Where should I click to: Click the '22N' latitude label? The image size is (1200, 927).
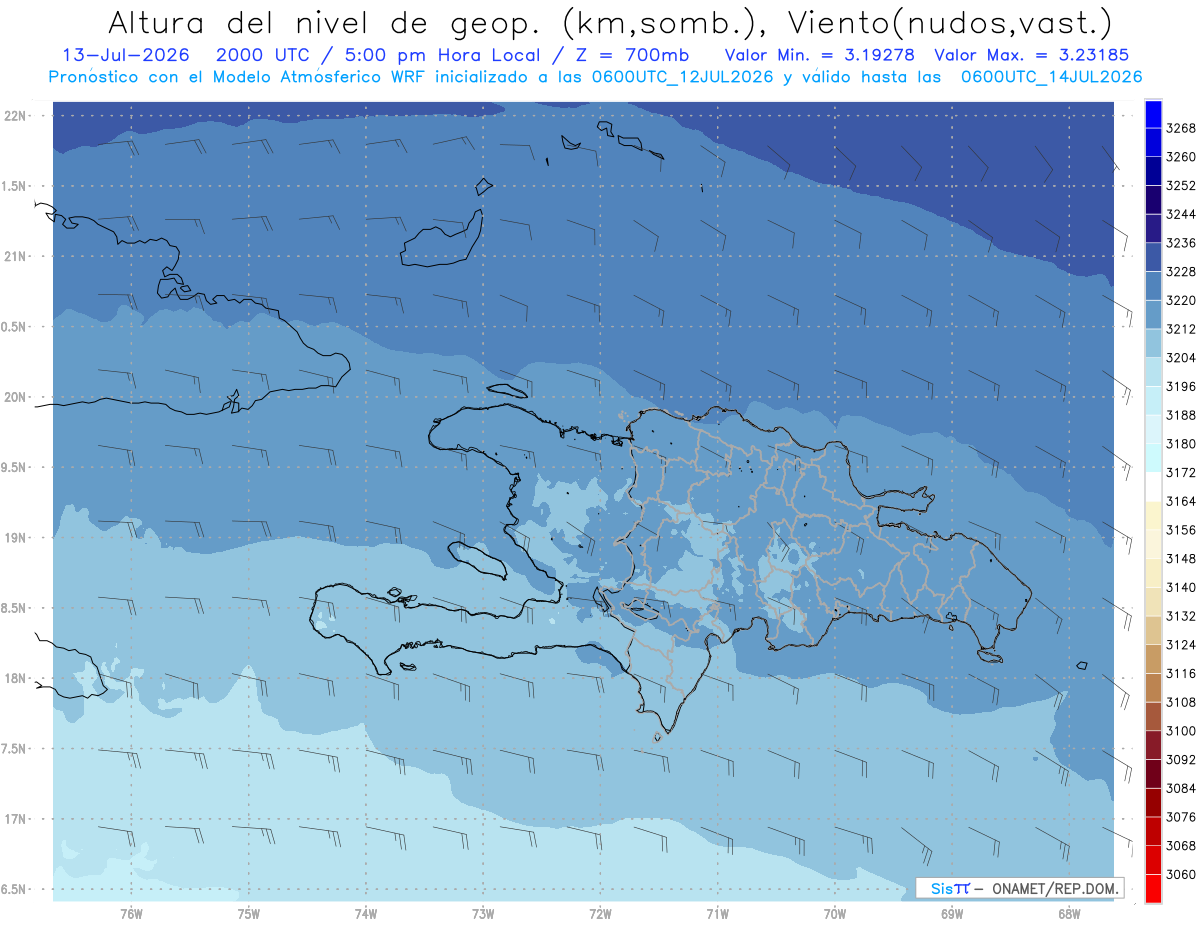click(15, 116)
